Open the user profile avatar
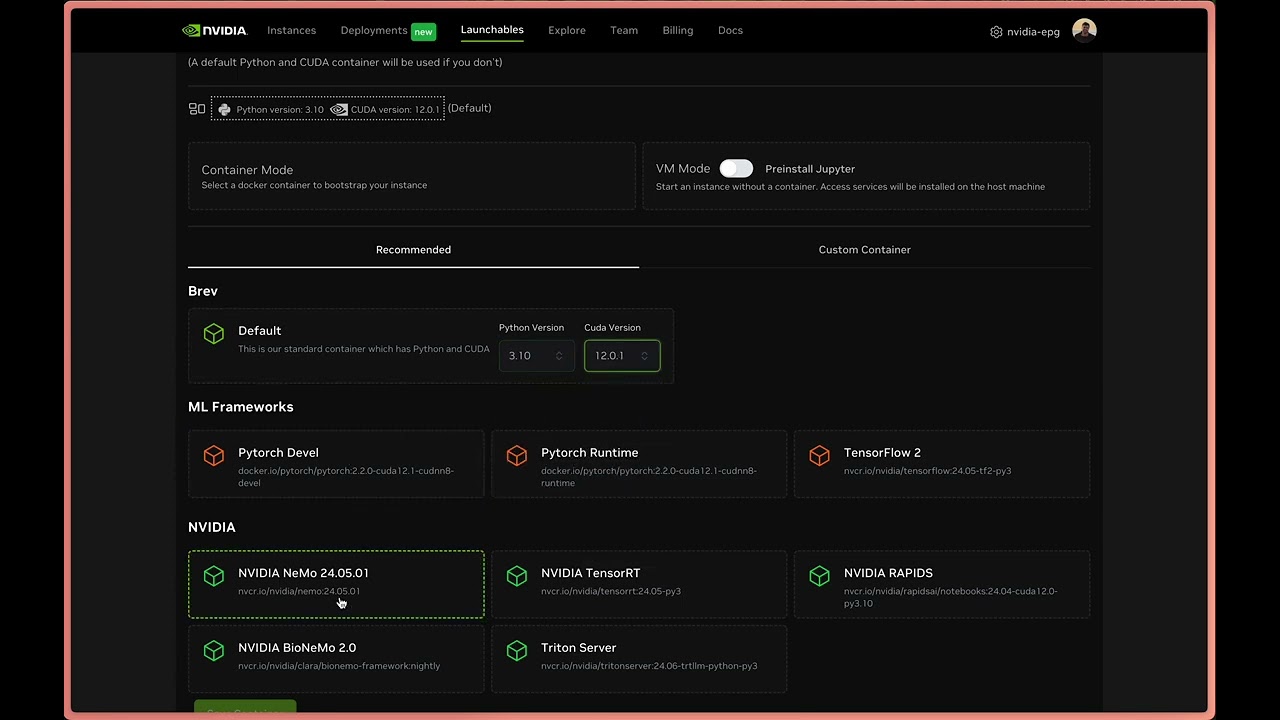Viewport: 1280px width, 720px height. [x=1084, y=30]
